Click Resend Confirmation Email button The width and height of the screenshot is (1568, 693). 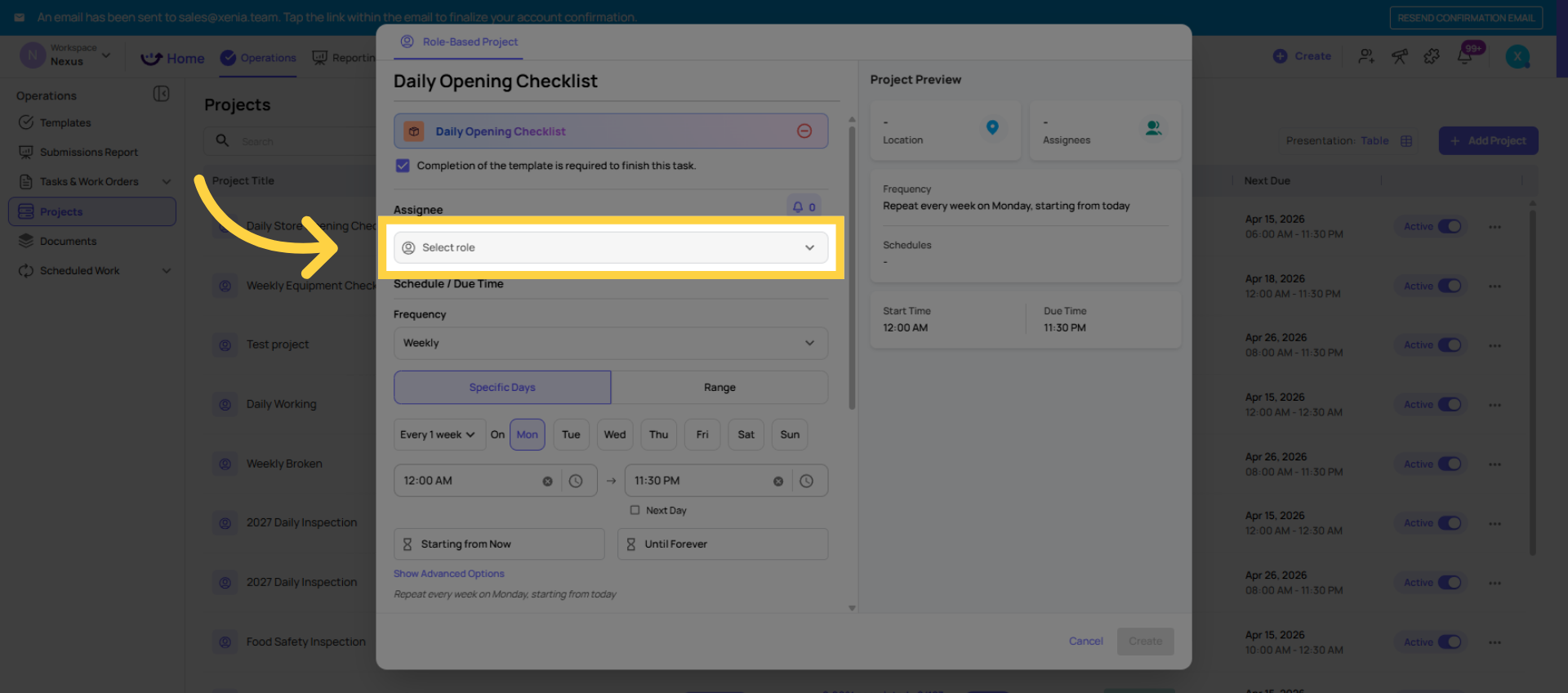click(x=1466, y=17)
